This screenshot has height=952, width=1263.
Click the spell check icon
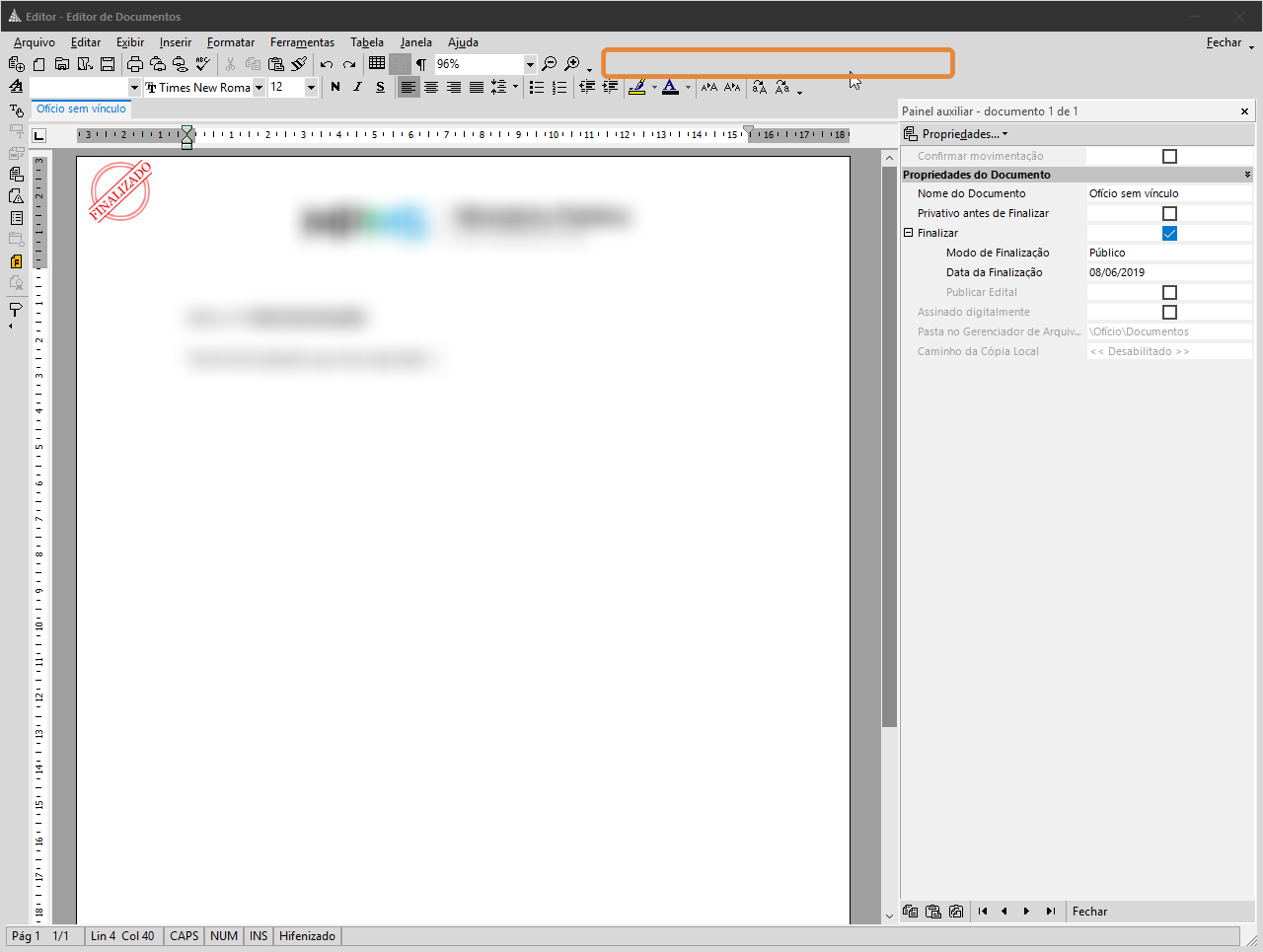[x=202, y=64]
